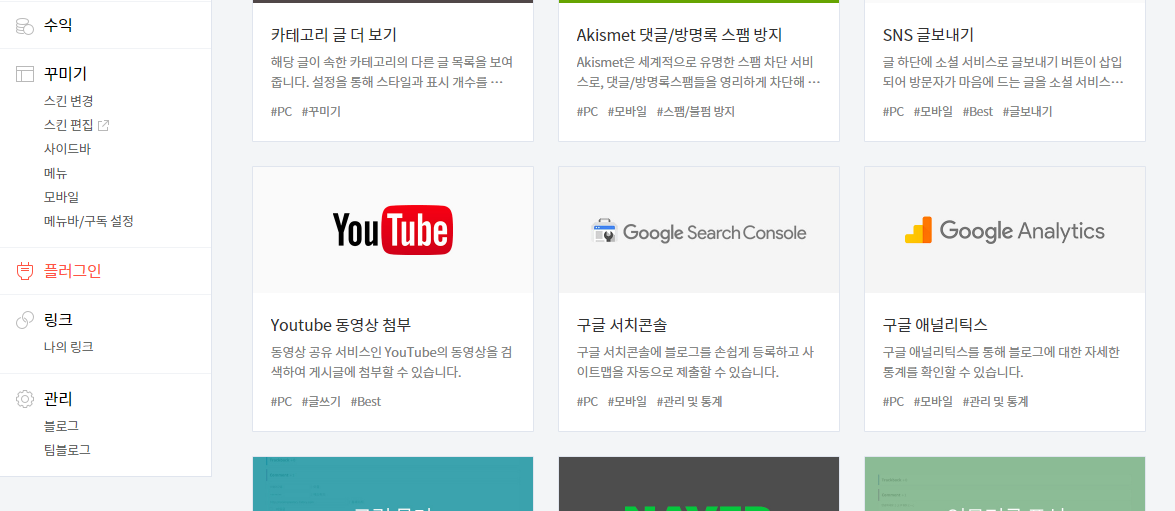This screenshot has height=511, width=1175.
Task: Click the Google Search Console logo banner
Action: [x=698, y=230]
